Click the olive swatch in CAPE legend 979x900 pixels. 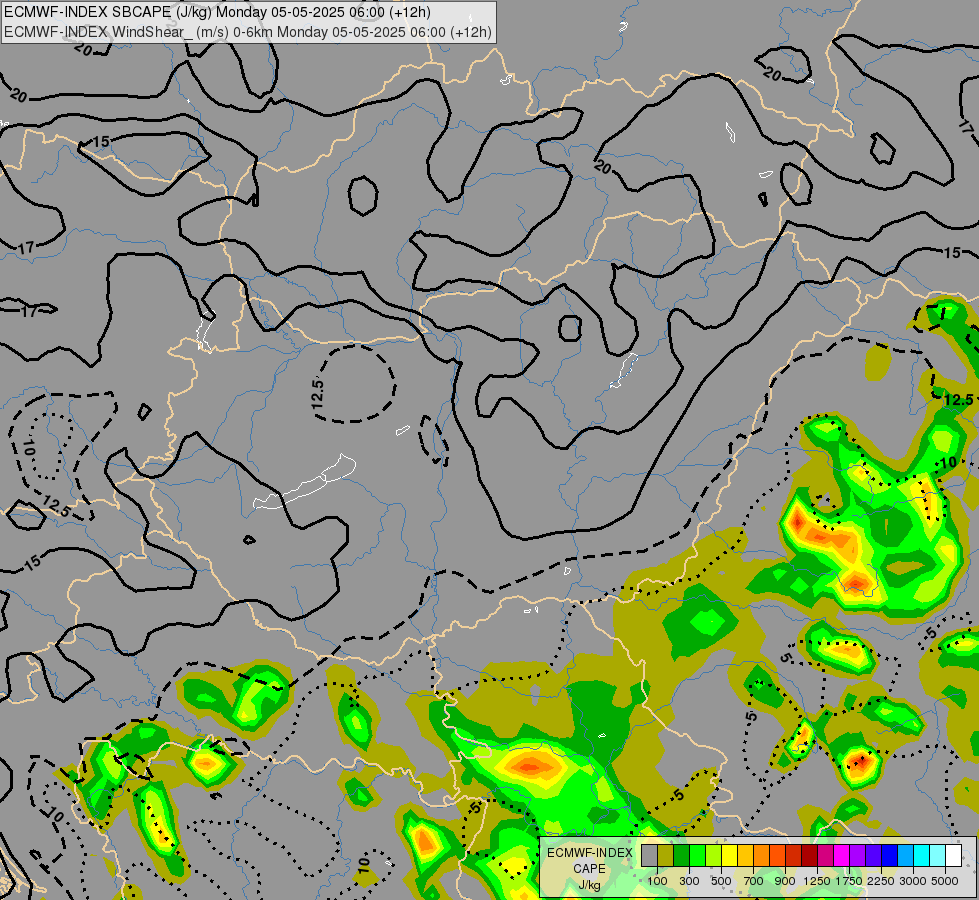666,855
